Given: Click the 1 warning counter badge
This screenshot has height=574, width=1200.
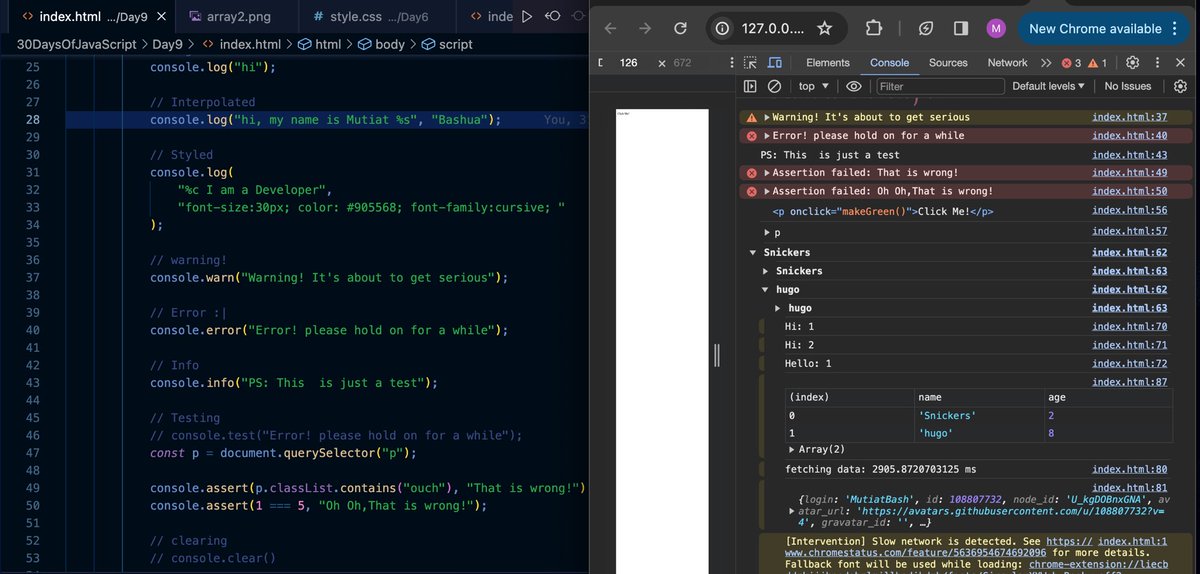Looking at the screenshot, I should pyautogui.click(x=1098, y=63).
